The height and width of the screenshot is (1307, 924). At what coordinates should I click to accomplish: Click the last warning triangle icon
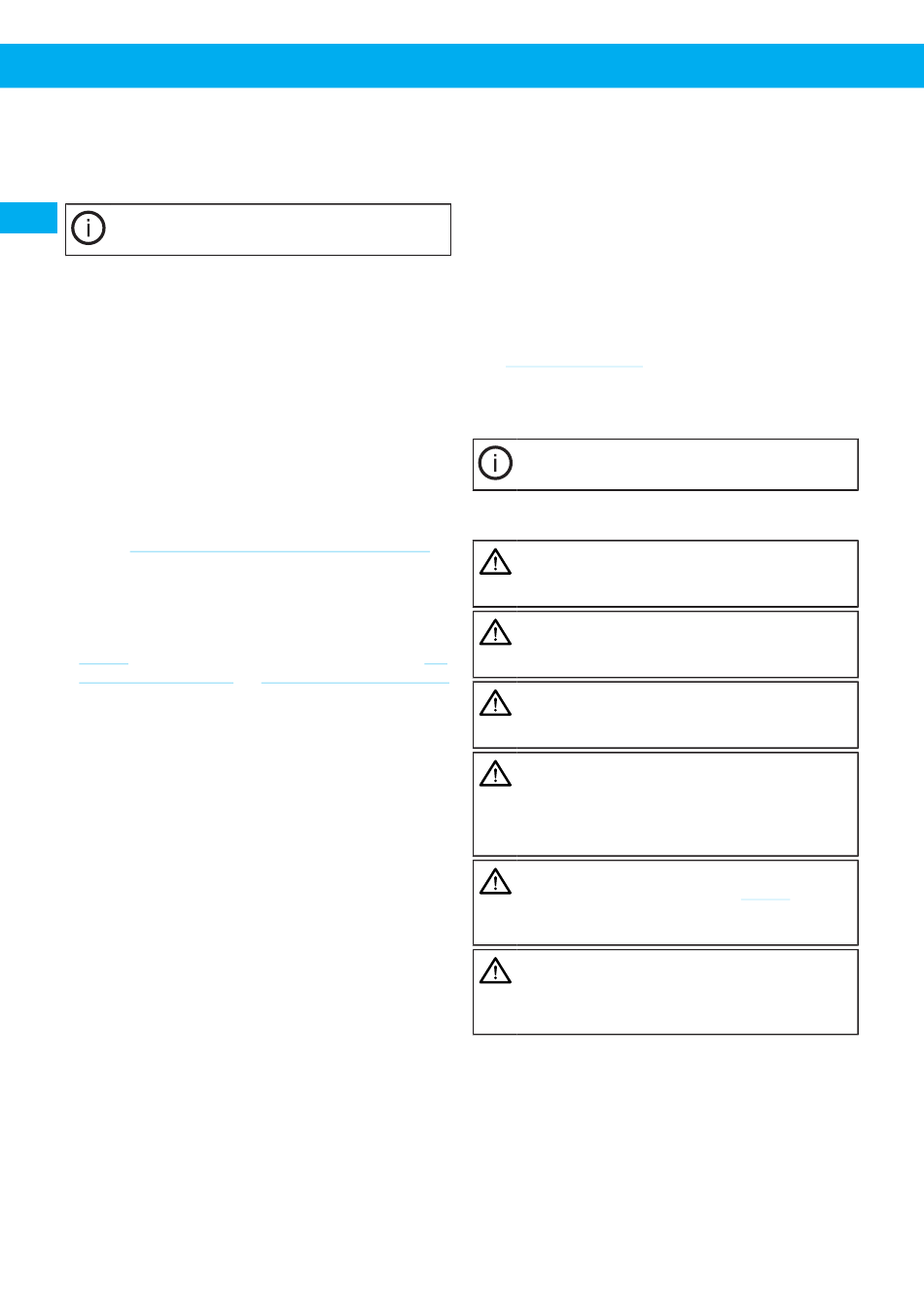495,971
